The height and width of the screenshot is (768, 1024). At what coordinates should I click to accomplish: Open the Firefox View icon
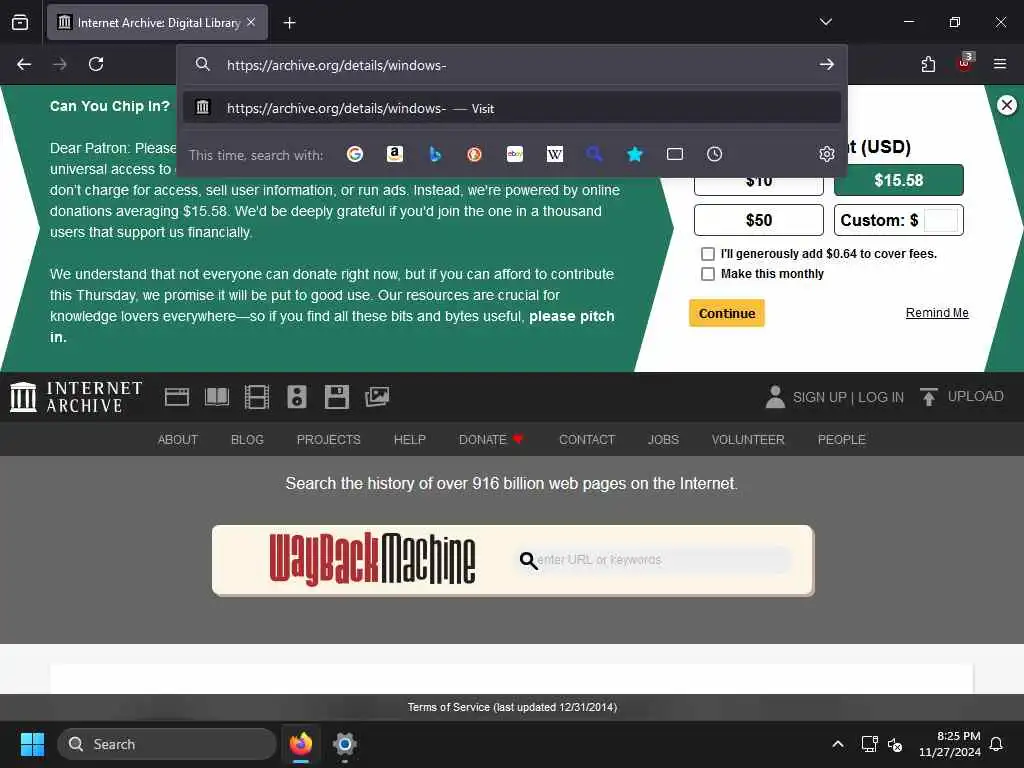click(20, 22)
